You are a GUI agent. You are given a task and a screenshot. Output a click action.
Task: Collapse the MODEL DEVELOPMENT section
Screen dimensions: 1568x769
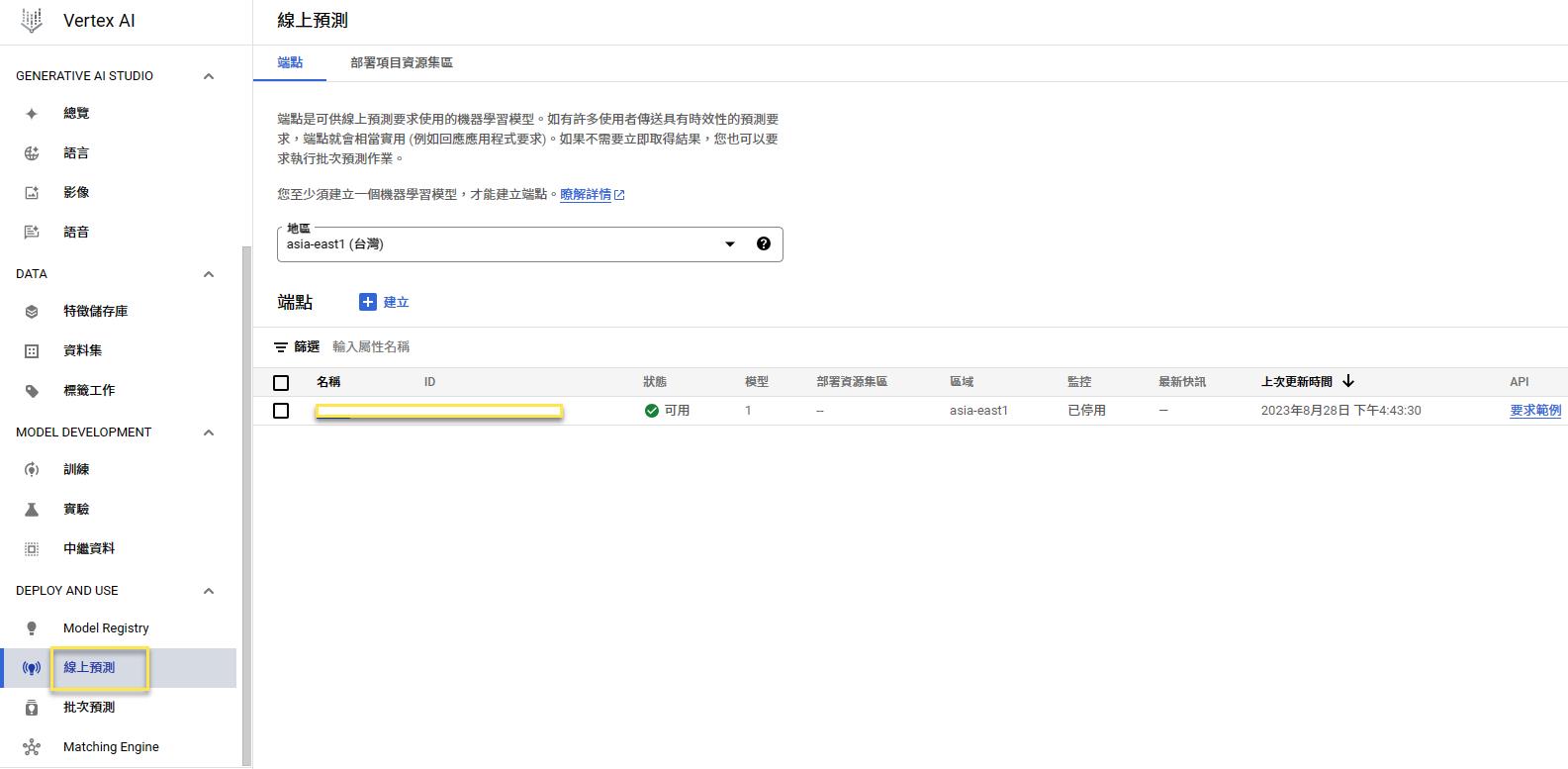(x=209, y=433)
